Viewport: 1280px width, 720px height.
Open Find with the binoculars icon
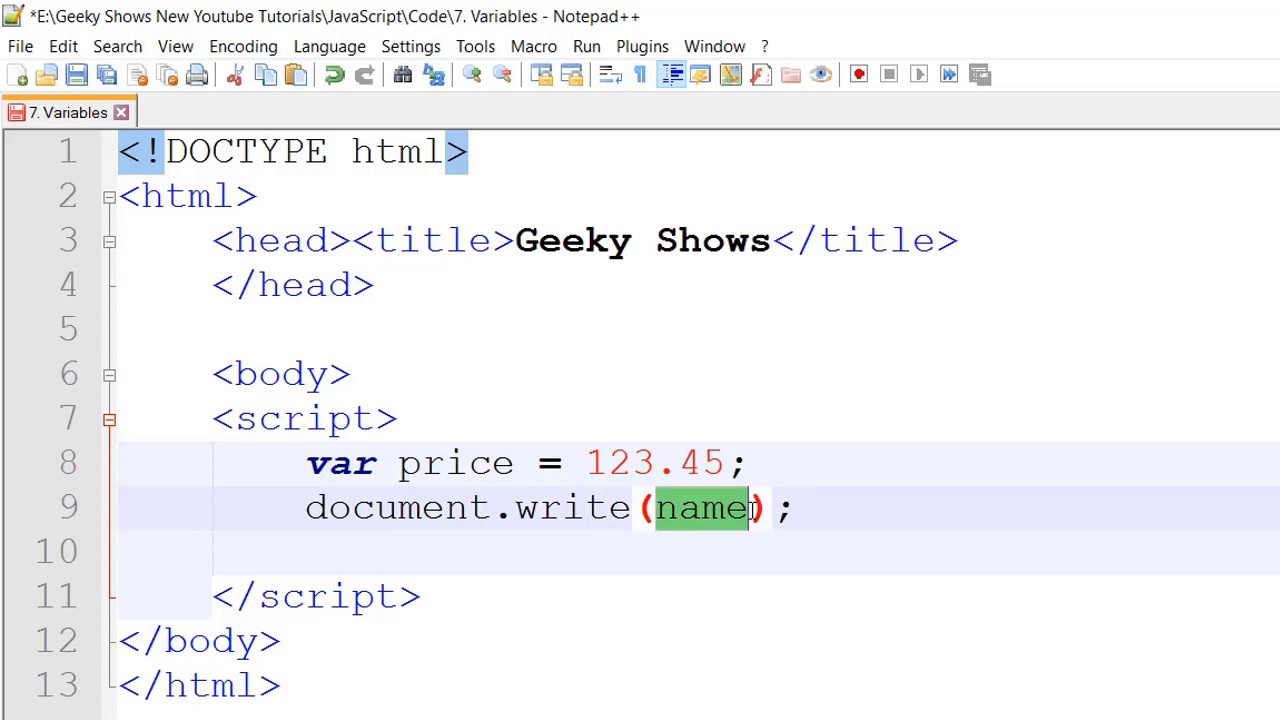[x=403, y=75]
